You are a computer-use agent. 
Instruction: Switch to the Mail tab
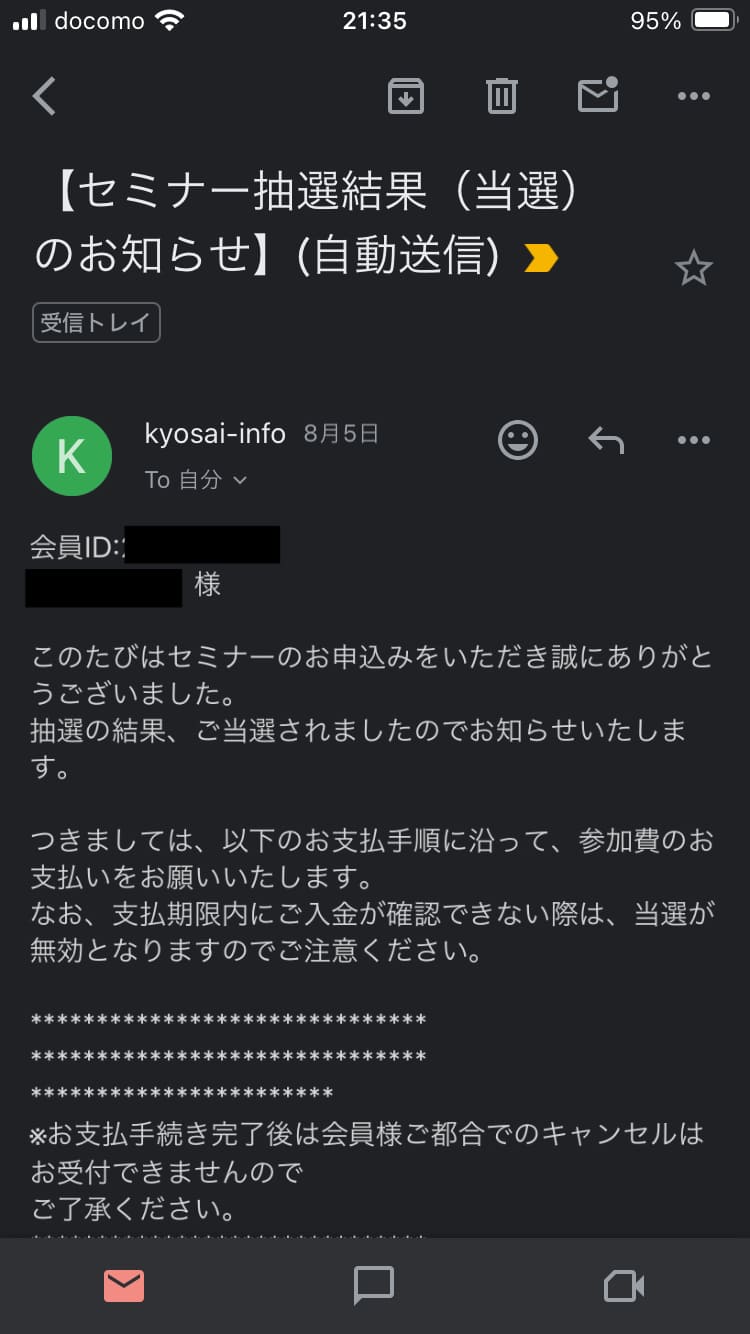pyautogui.click(x=124, y=1286)
